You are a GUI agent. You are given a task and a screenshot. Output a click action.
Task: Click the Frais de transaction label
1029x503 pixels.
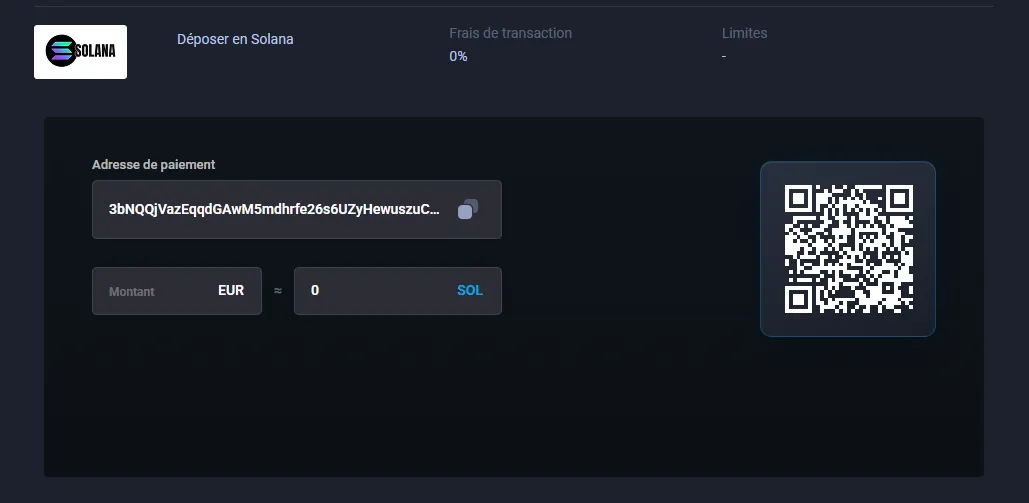coord(511,33)
